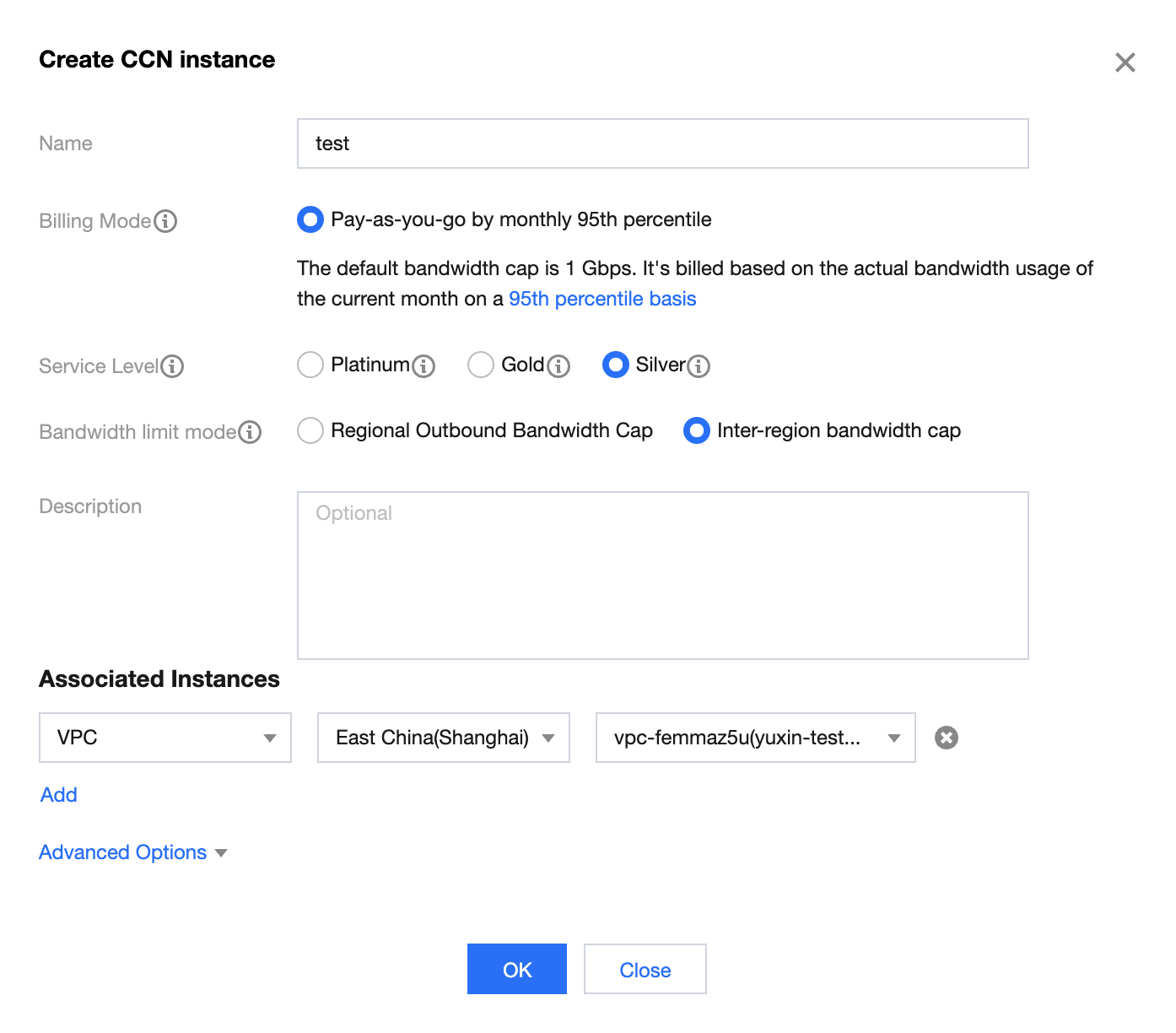Click the Billing Mode info icon
Image resolution: width=1176 pixels, height=1033 pixels.
[165, 221]
